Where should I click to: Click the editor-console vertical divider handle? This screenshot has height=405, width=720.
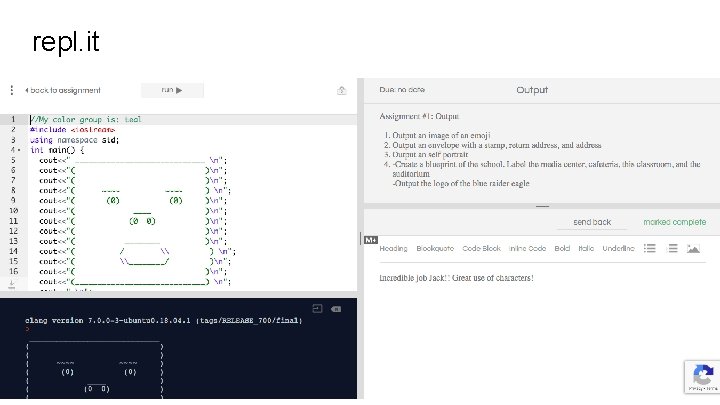pos(360,238)
